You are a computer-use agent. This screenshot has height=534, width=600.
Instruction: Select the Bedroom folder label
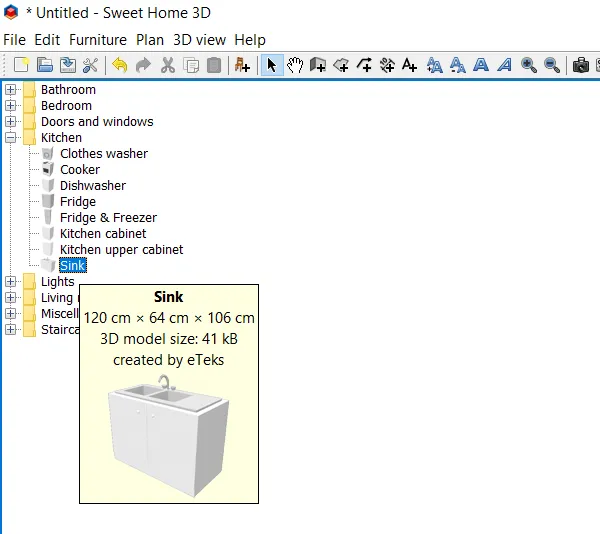[x=67, y=106]
